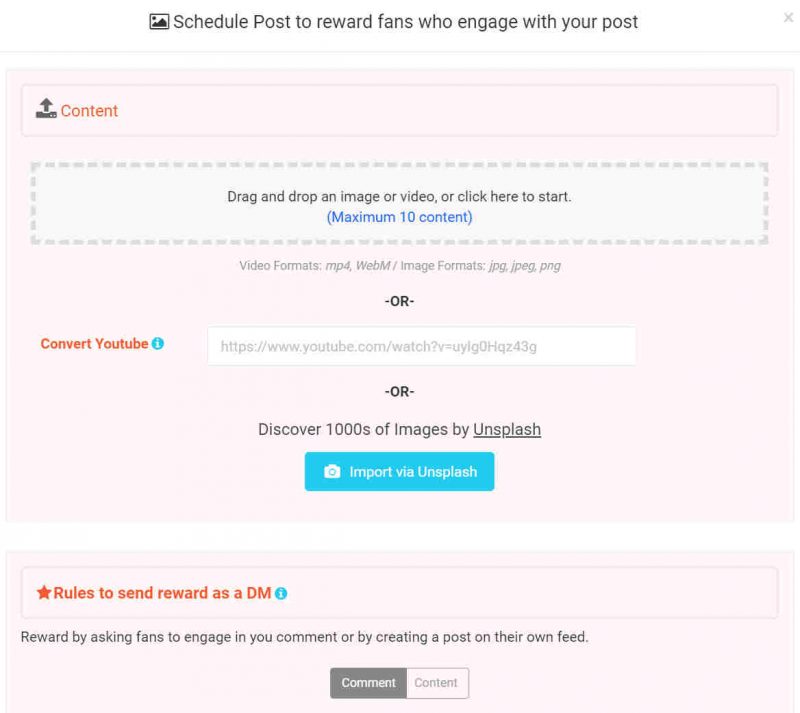800x713 pixels.
Task: Click the upload icon next to Content
Action: 46,108
